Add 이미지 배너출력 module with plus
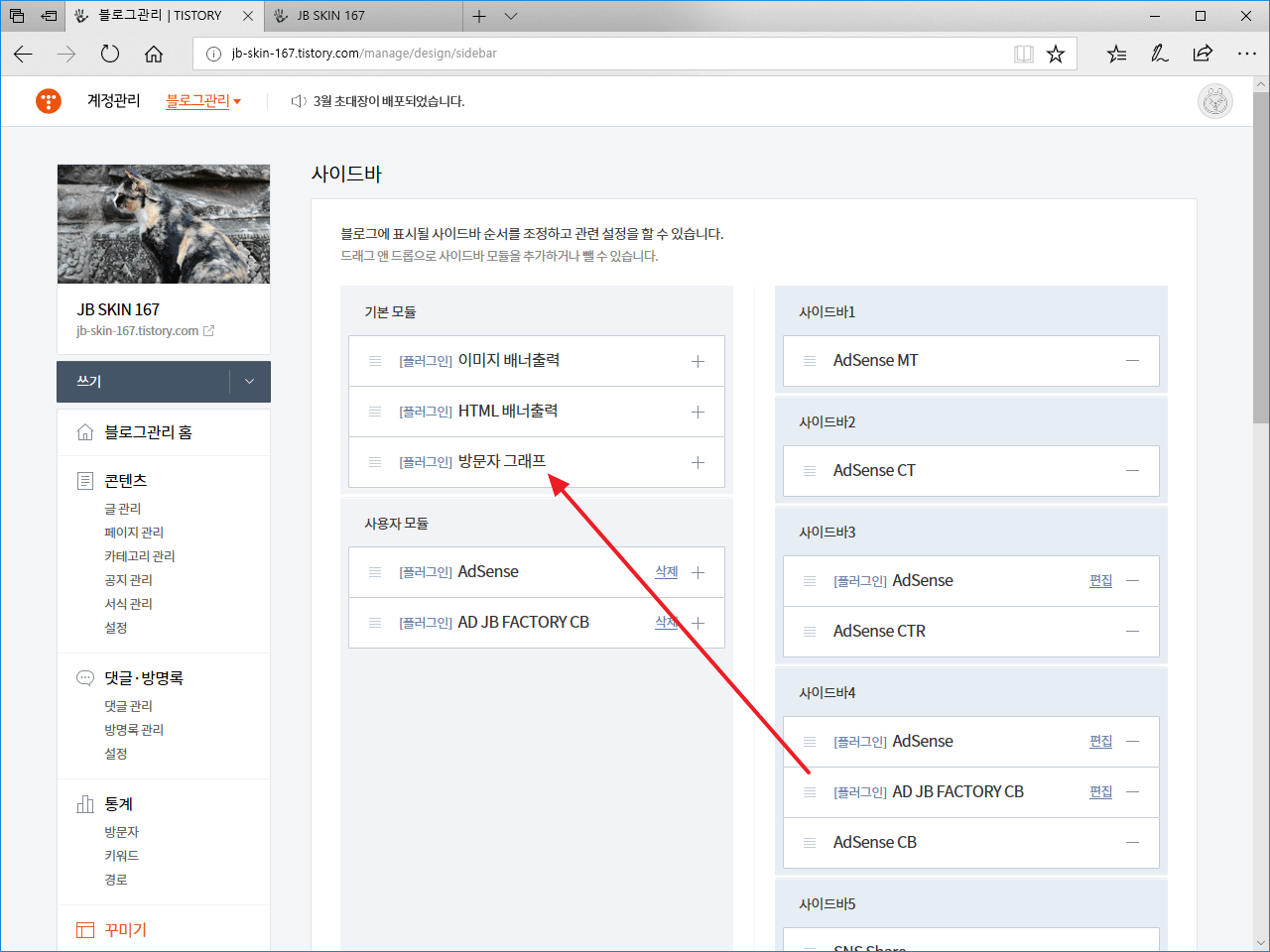 [698, 361]
